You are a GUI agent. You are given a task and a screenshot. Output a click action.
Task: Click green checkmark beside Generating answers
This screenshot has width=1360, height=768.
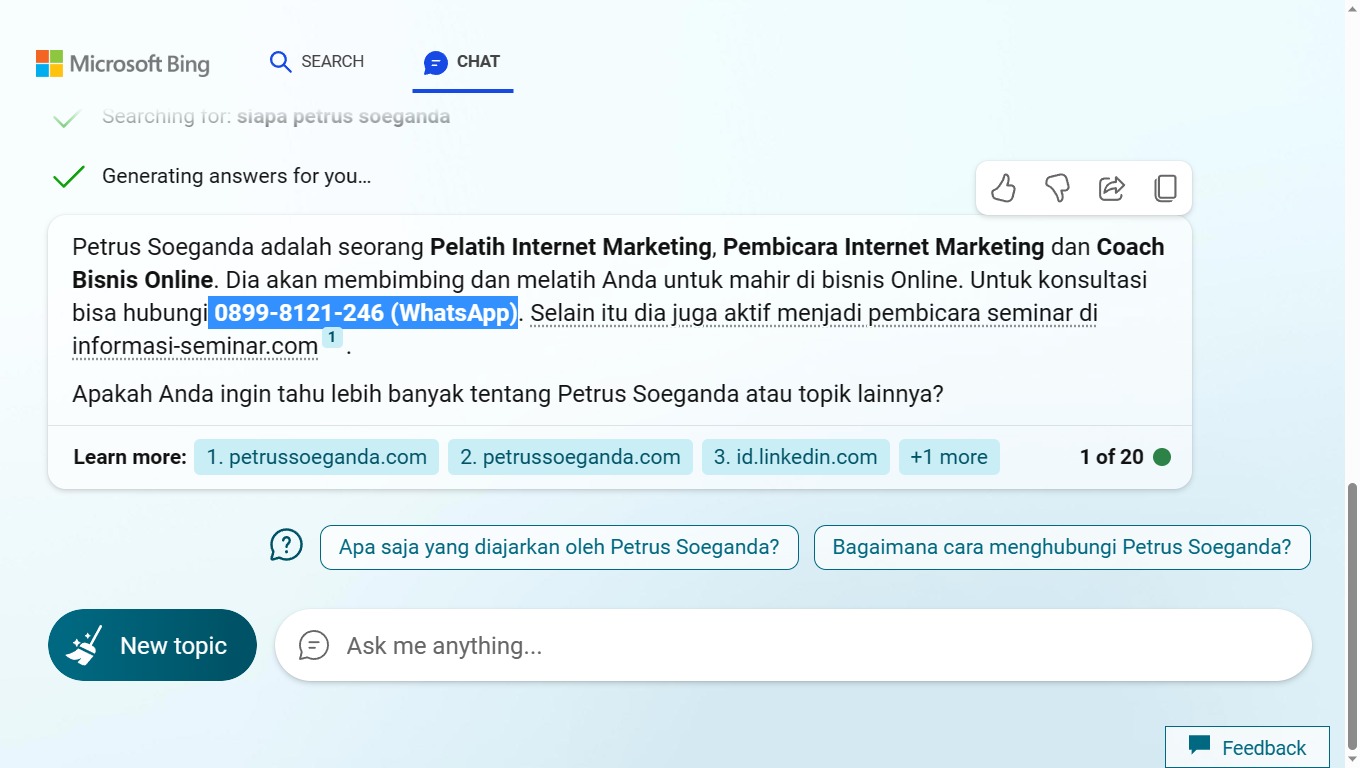tap(68, 177)
